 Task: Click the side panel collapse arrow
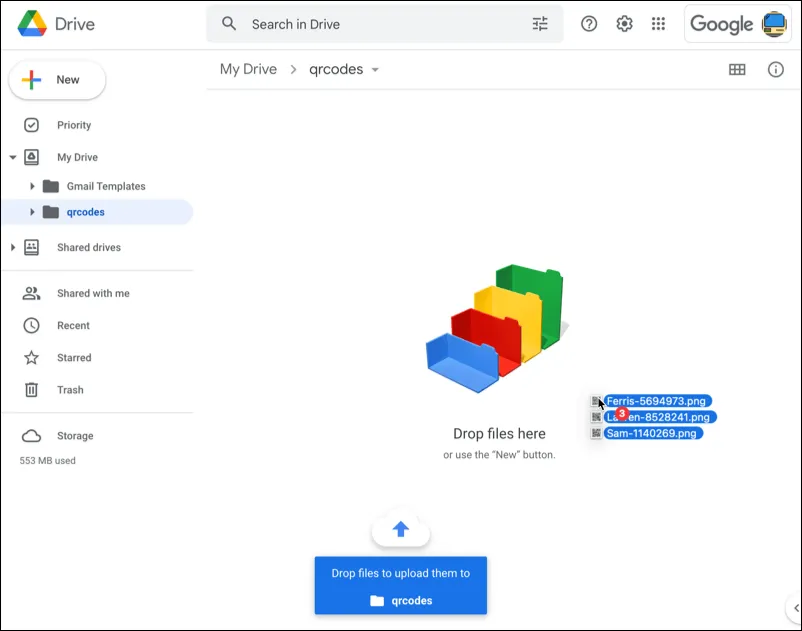pyautogui.click(x=795, y=608)
